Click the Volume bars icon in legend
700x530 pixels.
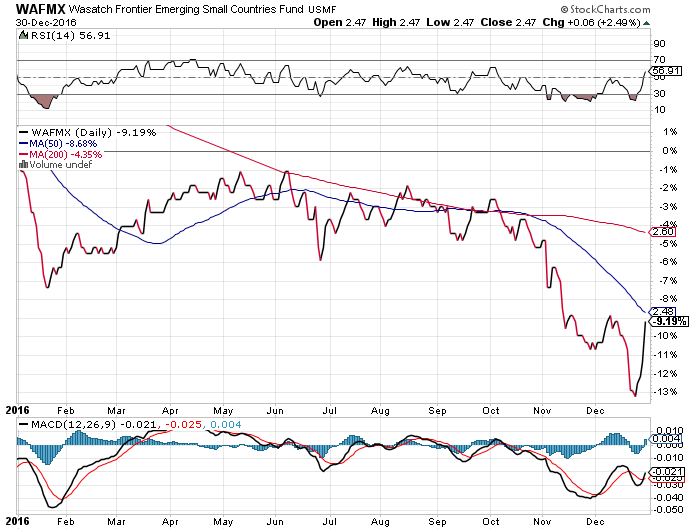point(25,165)
